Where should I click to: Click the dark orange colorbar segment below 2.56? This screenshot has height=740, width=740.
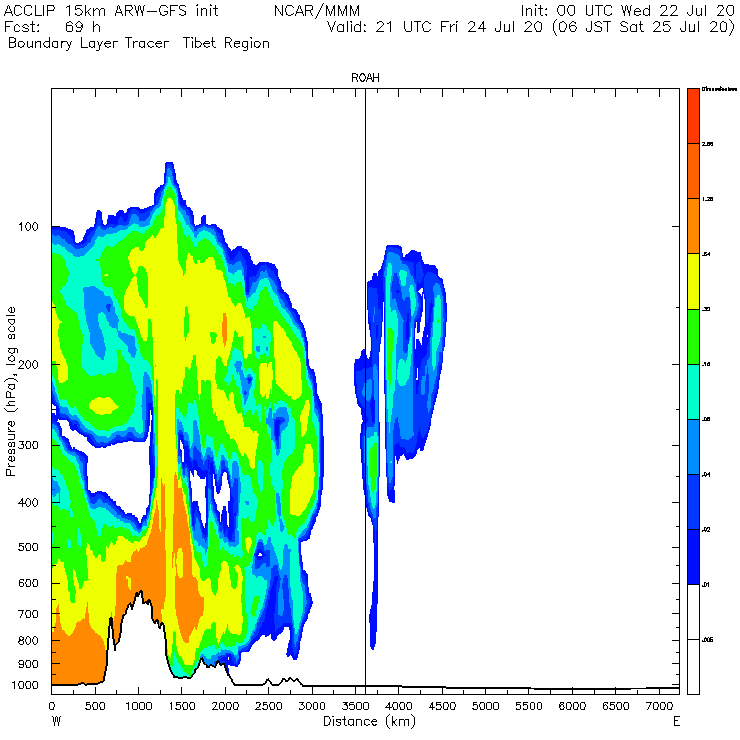click(693, 171)
